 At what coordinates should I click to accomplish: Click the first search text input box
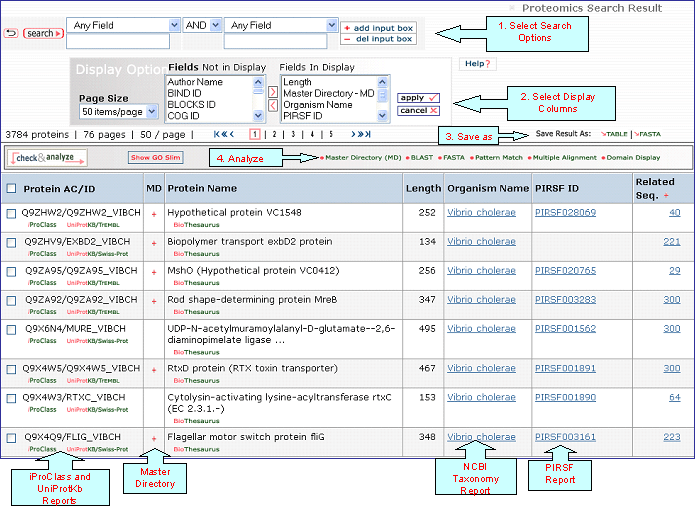point(118,42)
